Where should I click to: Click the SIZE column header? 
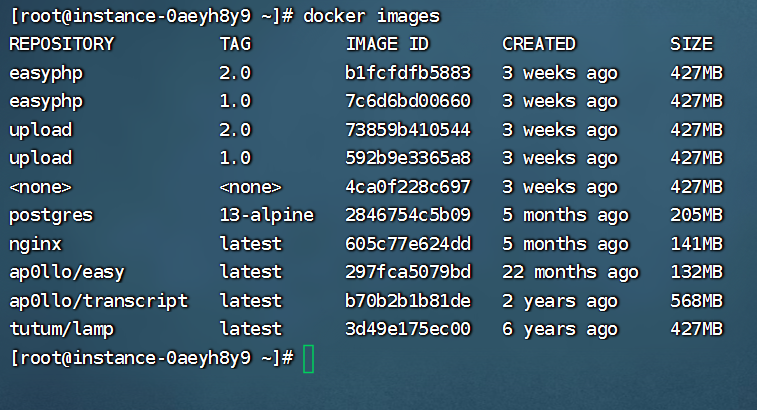click(691, 44)
